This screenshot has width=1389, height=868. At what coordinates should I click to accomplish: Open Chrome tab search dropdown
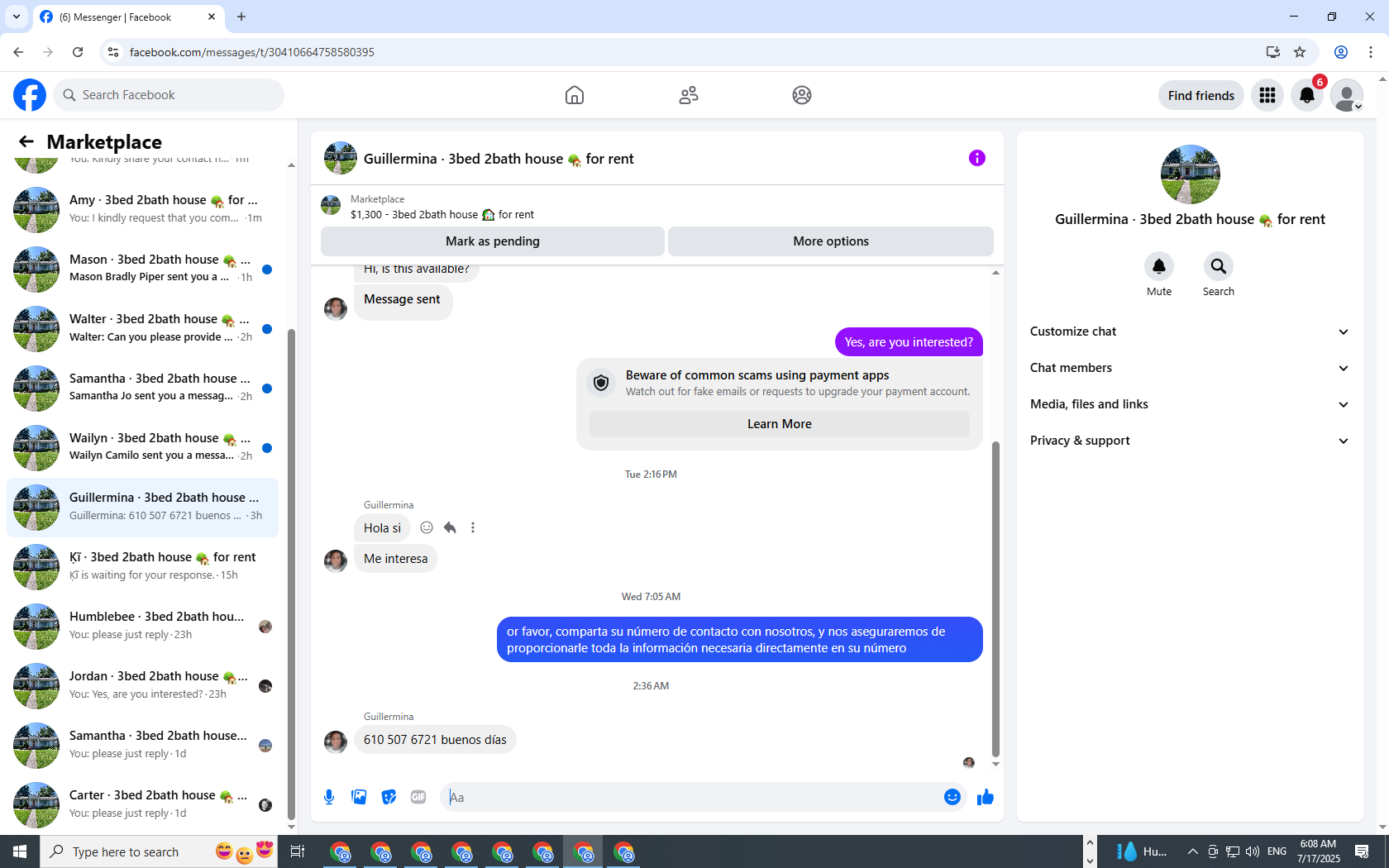17,17
